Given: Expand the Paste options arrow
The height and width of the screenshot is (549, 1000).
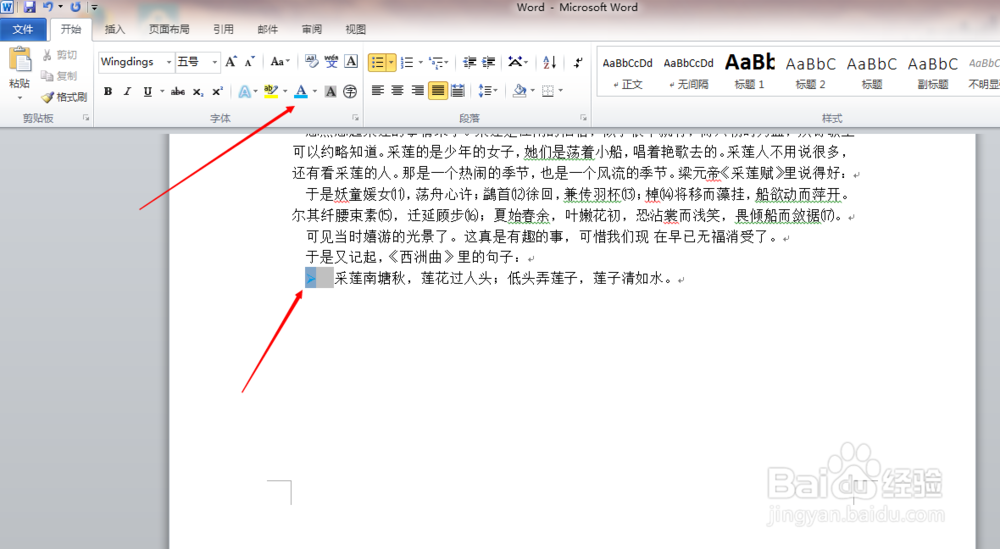Looking at the screenshot, I should pos(20,98).
